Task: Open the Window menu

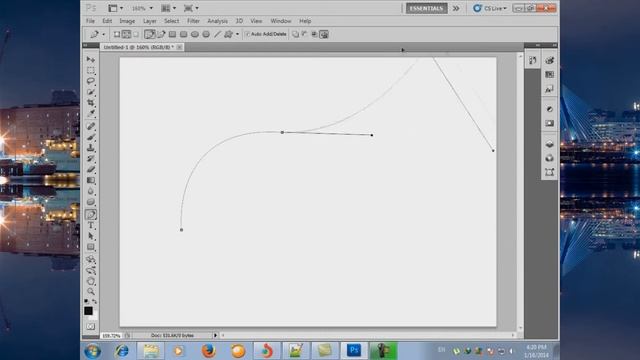Action: point(281,21)
